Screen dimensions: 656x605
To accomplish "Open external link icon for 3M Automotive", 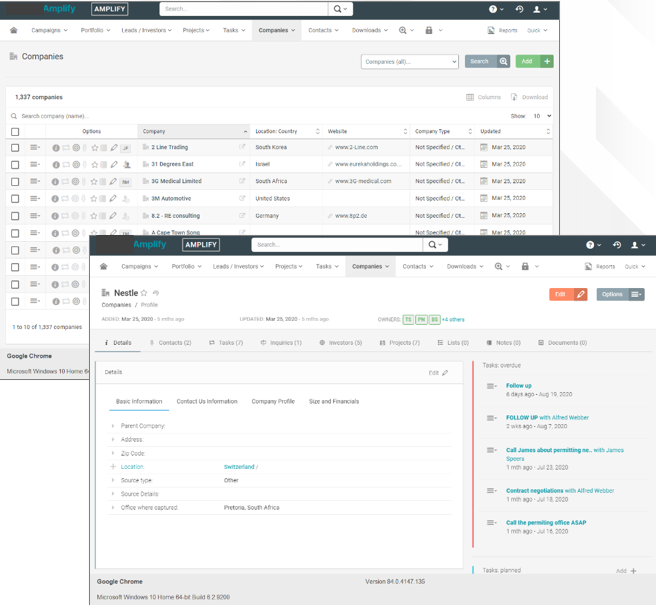I will coord(242,198).
